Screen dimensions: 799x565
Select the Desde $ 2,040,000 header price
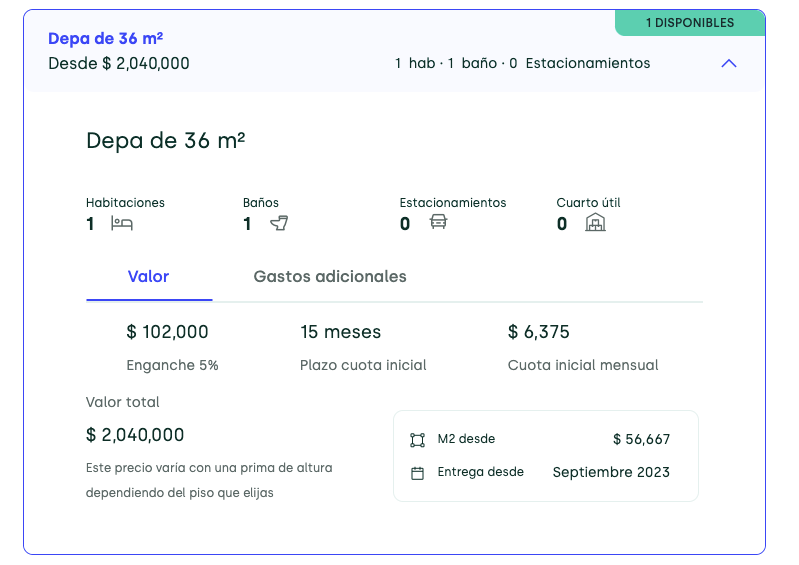pyautogui.click(x=119, y=64)
